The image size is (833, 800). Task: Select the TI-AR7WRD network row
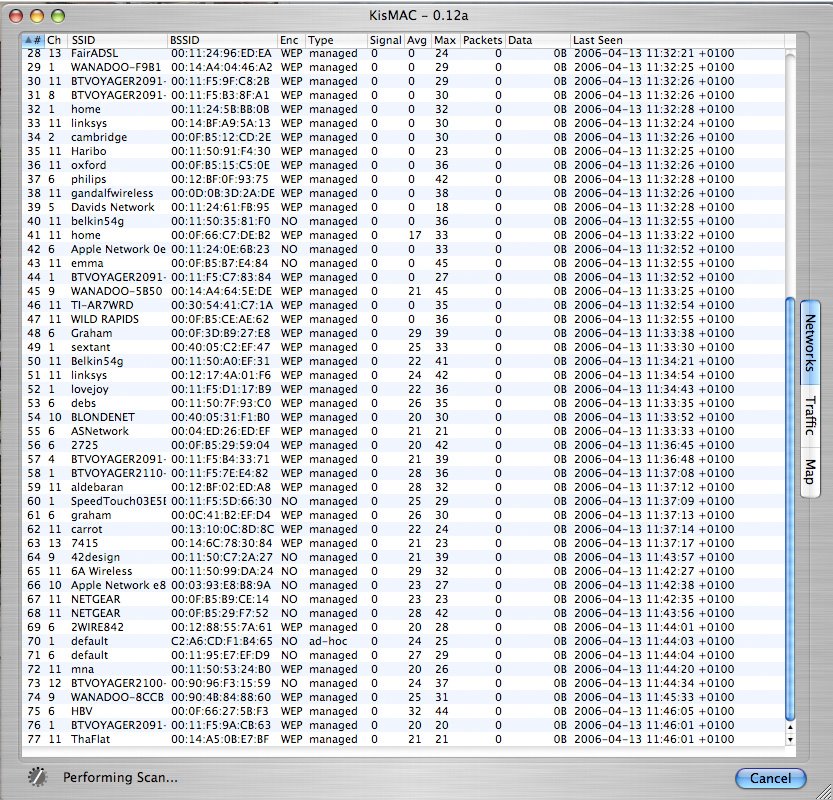point(403,305)
